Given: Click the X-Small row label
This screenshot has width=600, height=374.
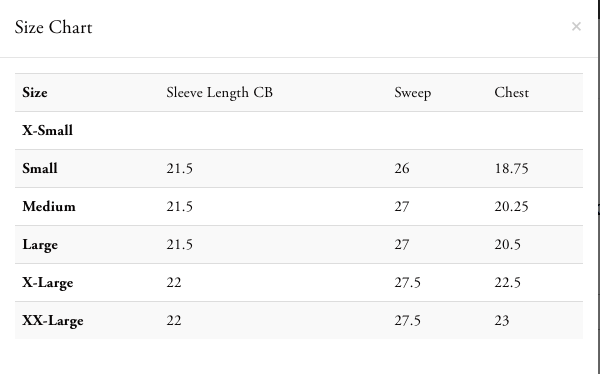Looking at the screenshot, I should [x=47, y=131].
